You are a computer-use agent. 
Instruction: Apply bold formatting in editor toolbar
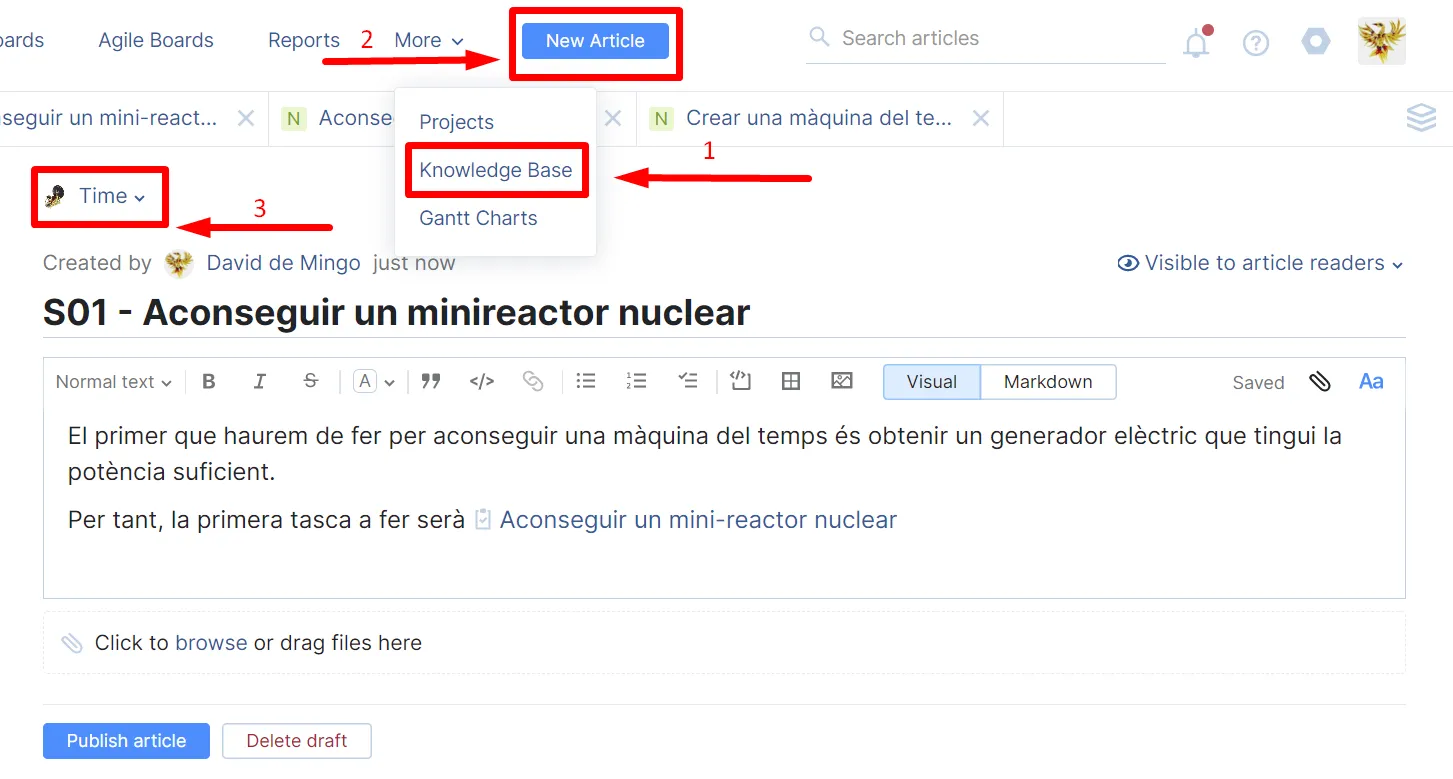click(209, 381)
